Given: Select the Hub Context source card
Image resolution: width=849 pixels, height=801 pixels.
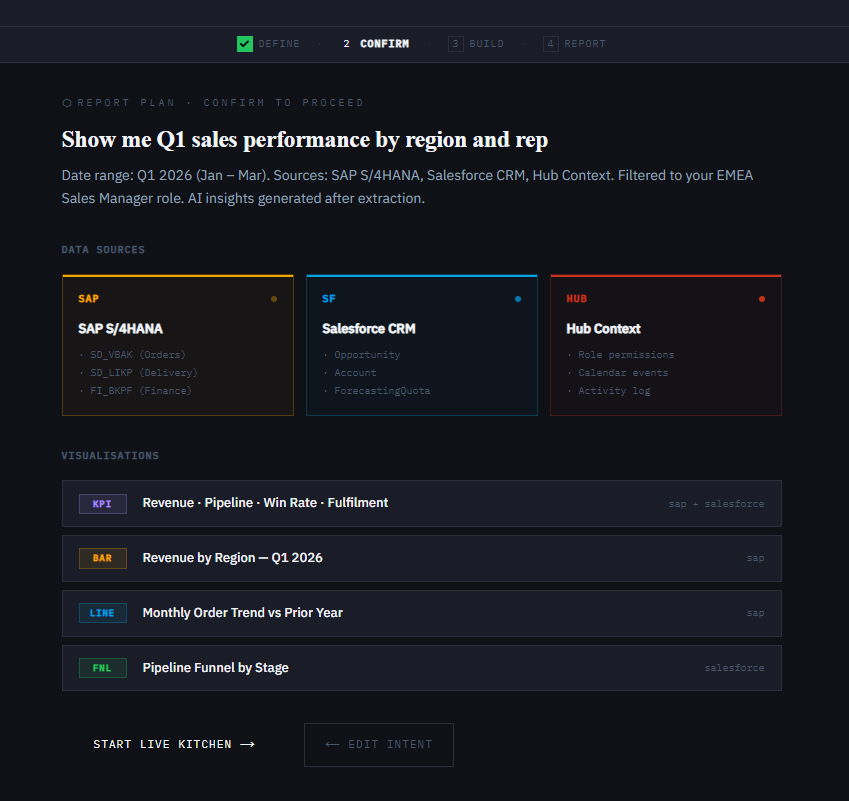Looking at the screenshot, I should click(665, 346).
